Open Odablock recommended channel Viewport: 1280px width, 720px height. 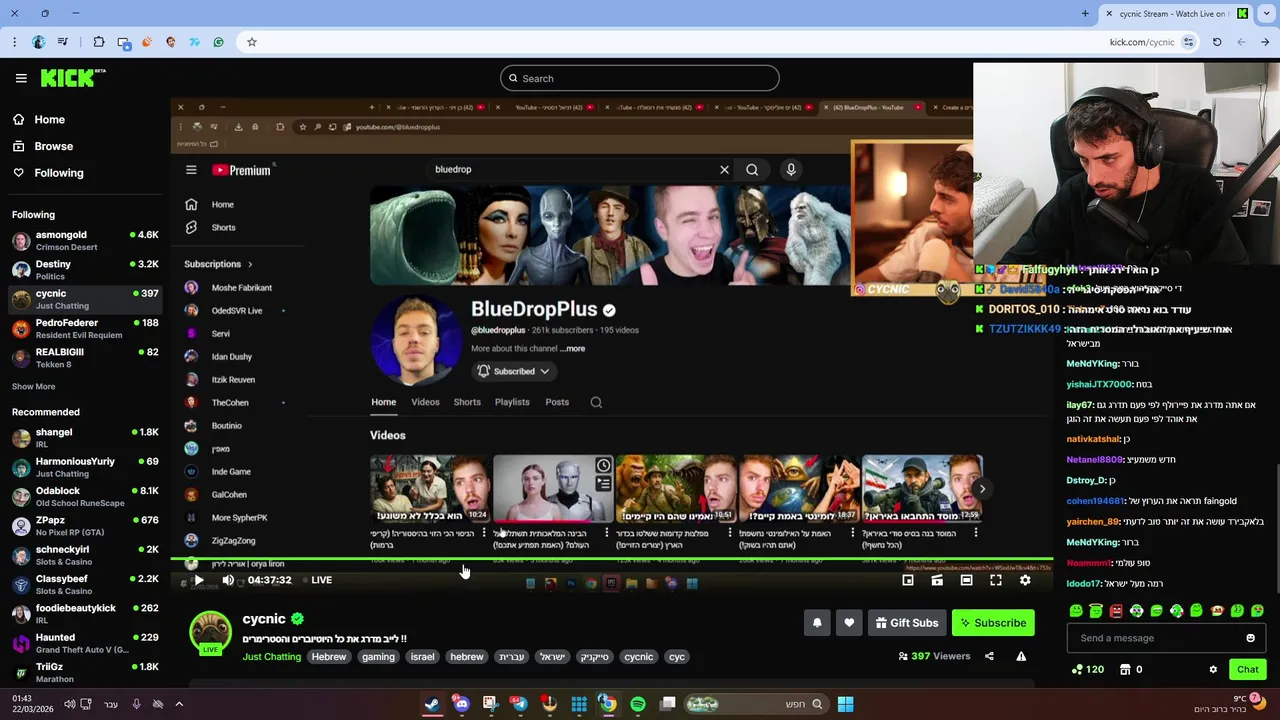pos(85,497)
